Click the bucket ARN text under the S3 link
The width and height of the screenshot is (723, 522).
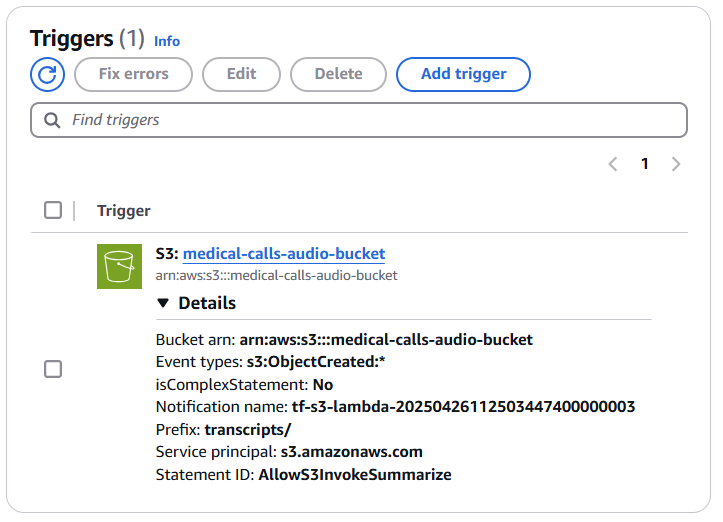[x=276, y=275]
